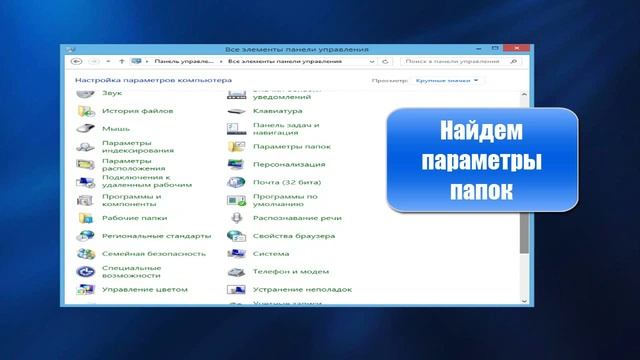Open Программы и компоненты icon
This screenshot has width=640, height=360.
tap(86, 200)
